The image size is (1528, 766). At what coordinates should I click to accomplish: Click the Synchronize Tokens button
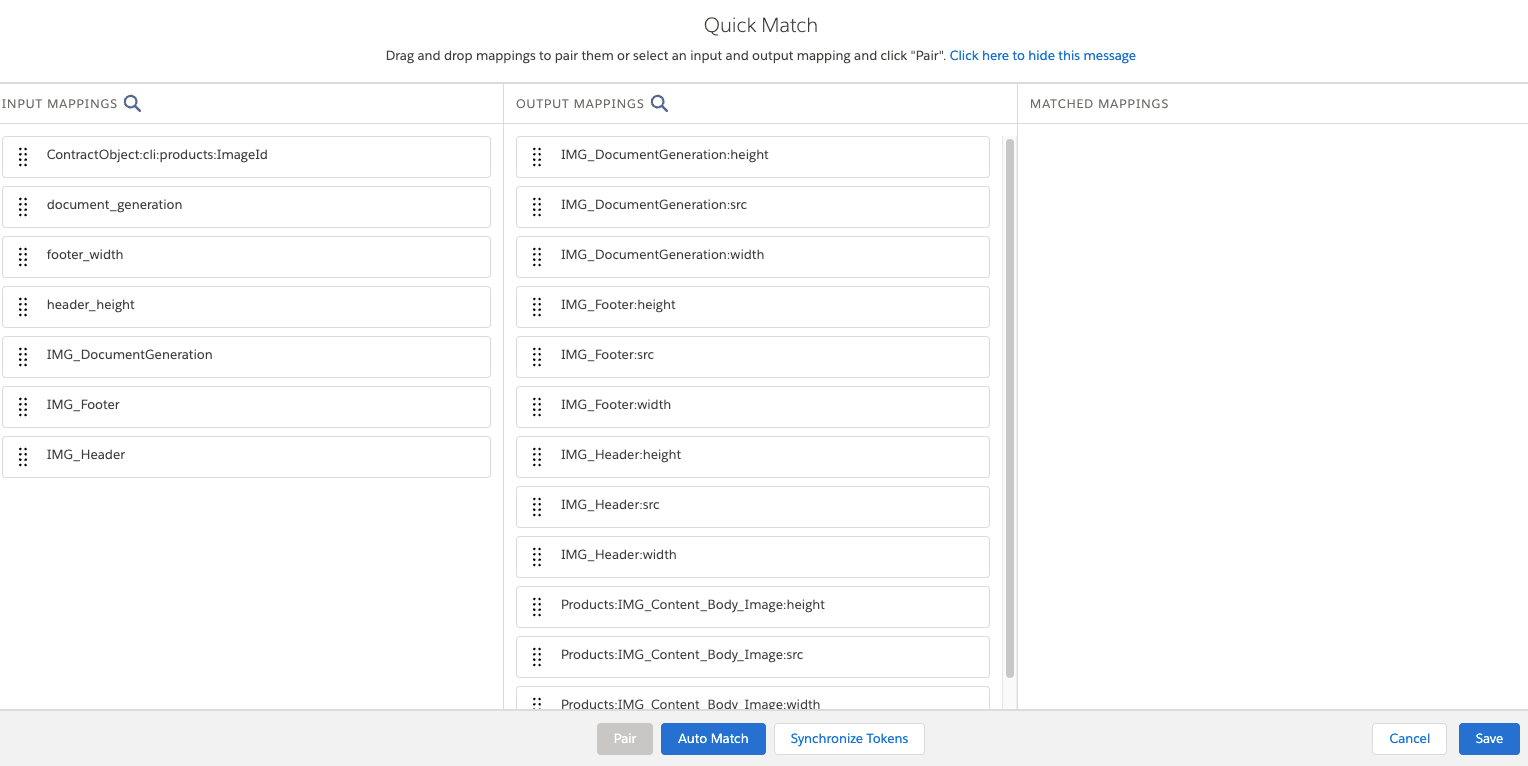tap(848, 738)
